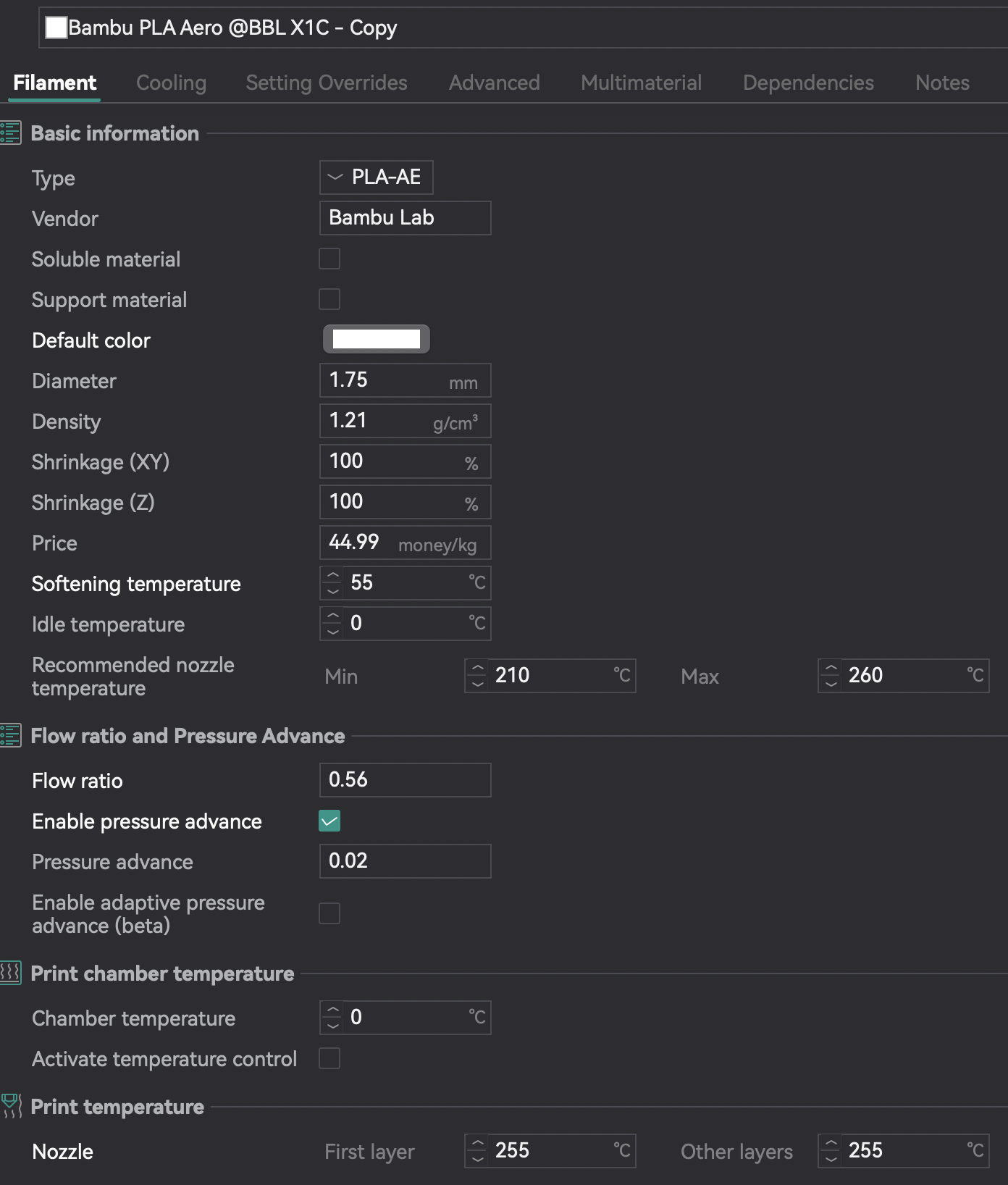The height and width of the screenshot is (1185, 1008).
Task: Click the Print chamber temperature section icon
Action: coord(11,973)
